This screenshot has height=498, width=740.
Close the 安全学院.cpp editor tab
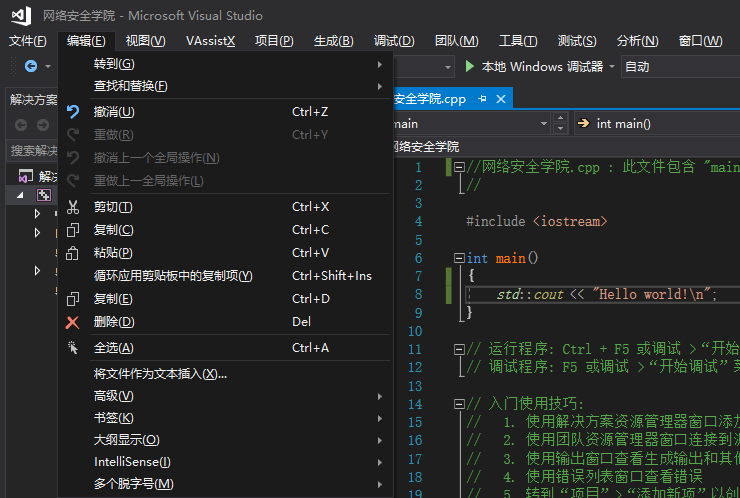pyautogui.click(x=501, y=99)
